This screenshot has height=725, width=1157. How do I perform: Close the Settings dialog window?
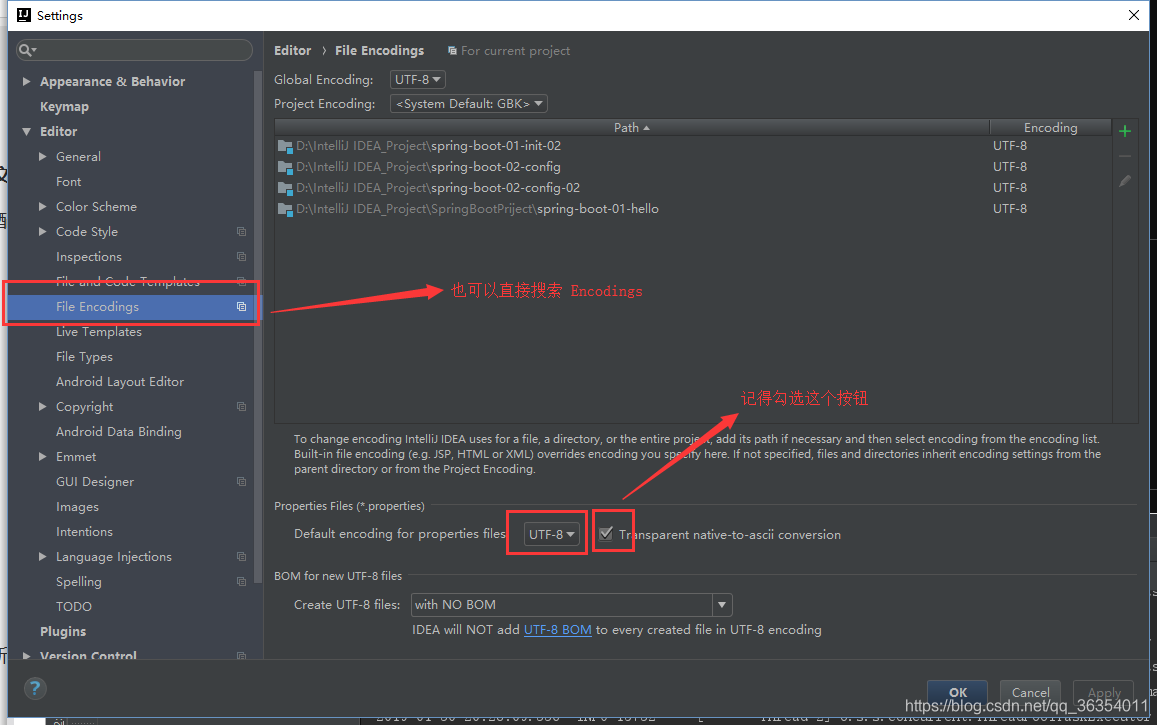coord(1133,15)
